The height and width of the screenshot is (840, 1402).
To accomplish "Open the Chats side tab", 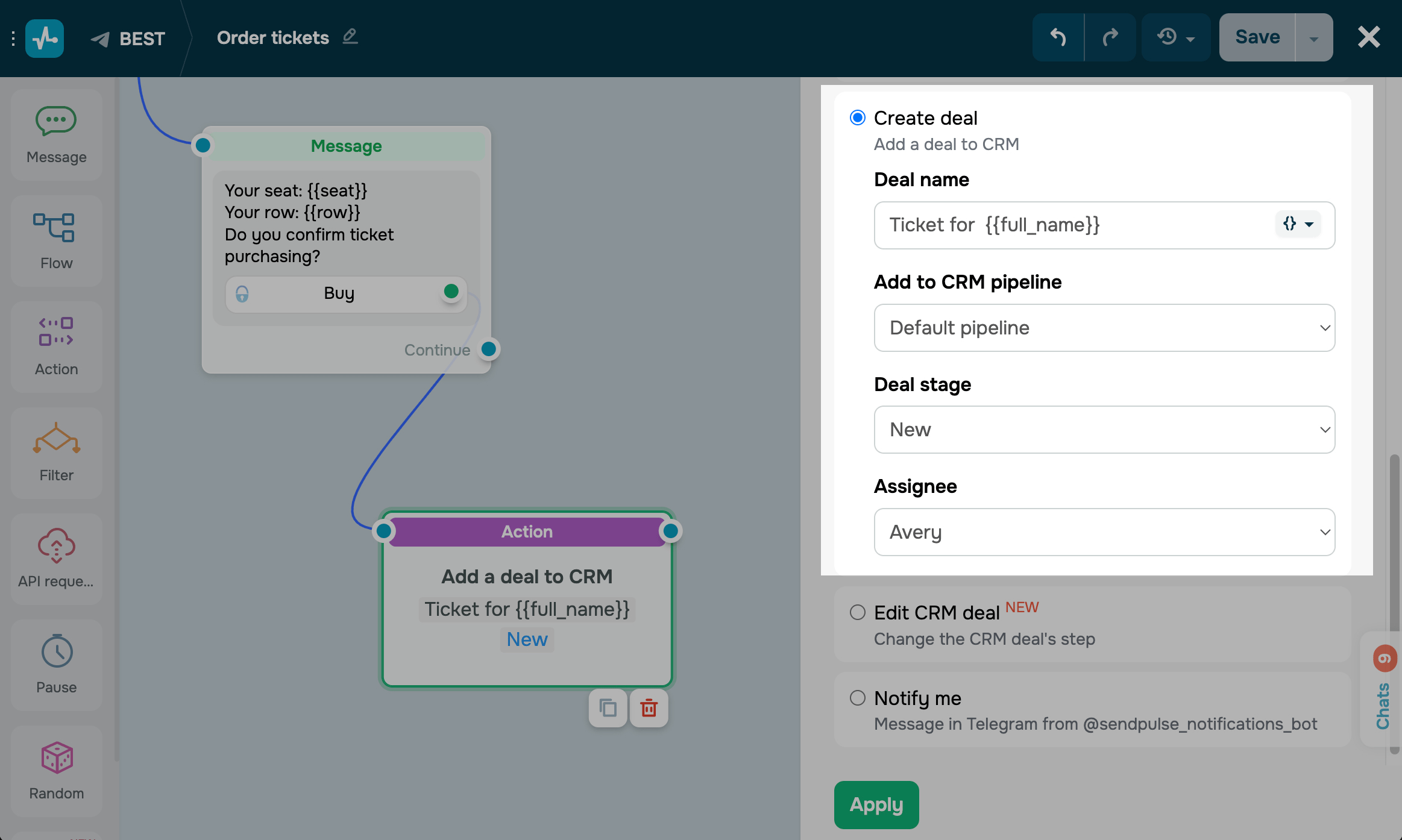I will [x=1382, y=705].
